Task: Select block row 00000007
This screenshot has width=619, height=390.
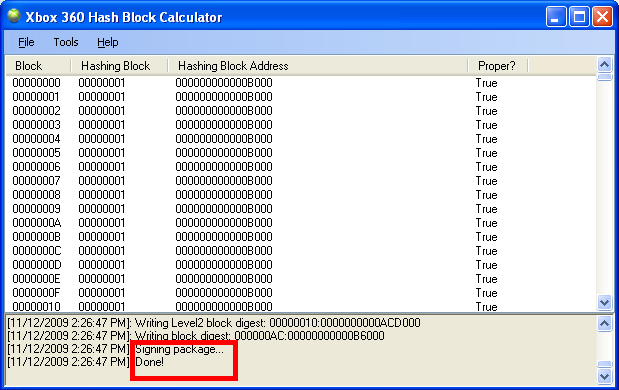Action: (x=301, y=181)
